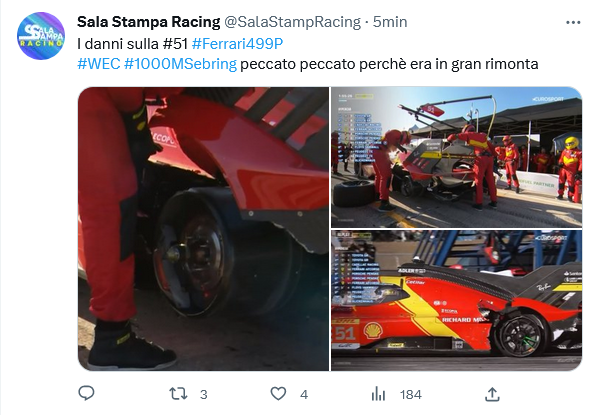Click the Sala Stampa Racing display name
The width and height of the screenshot is (598, 415).
[x=148, y=22]
